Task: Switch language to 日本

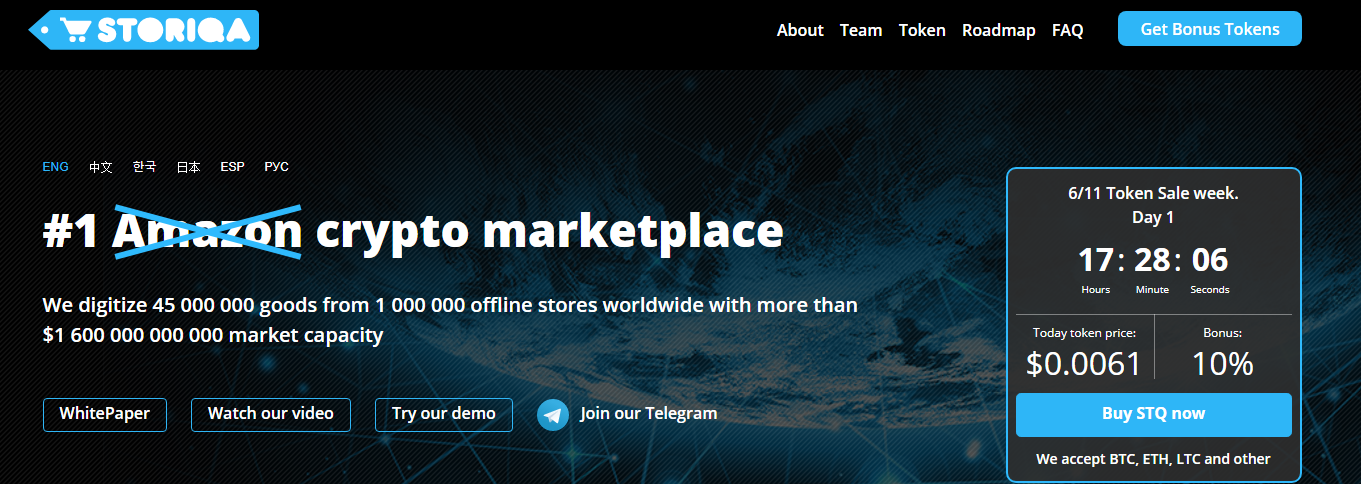Action: click(189, 167)
